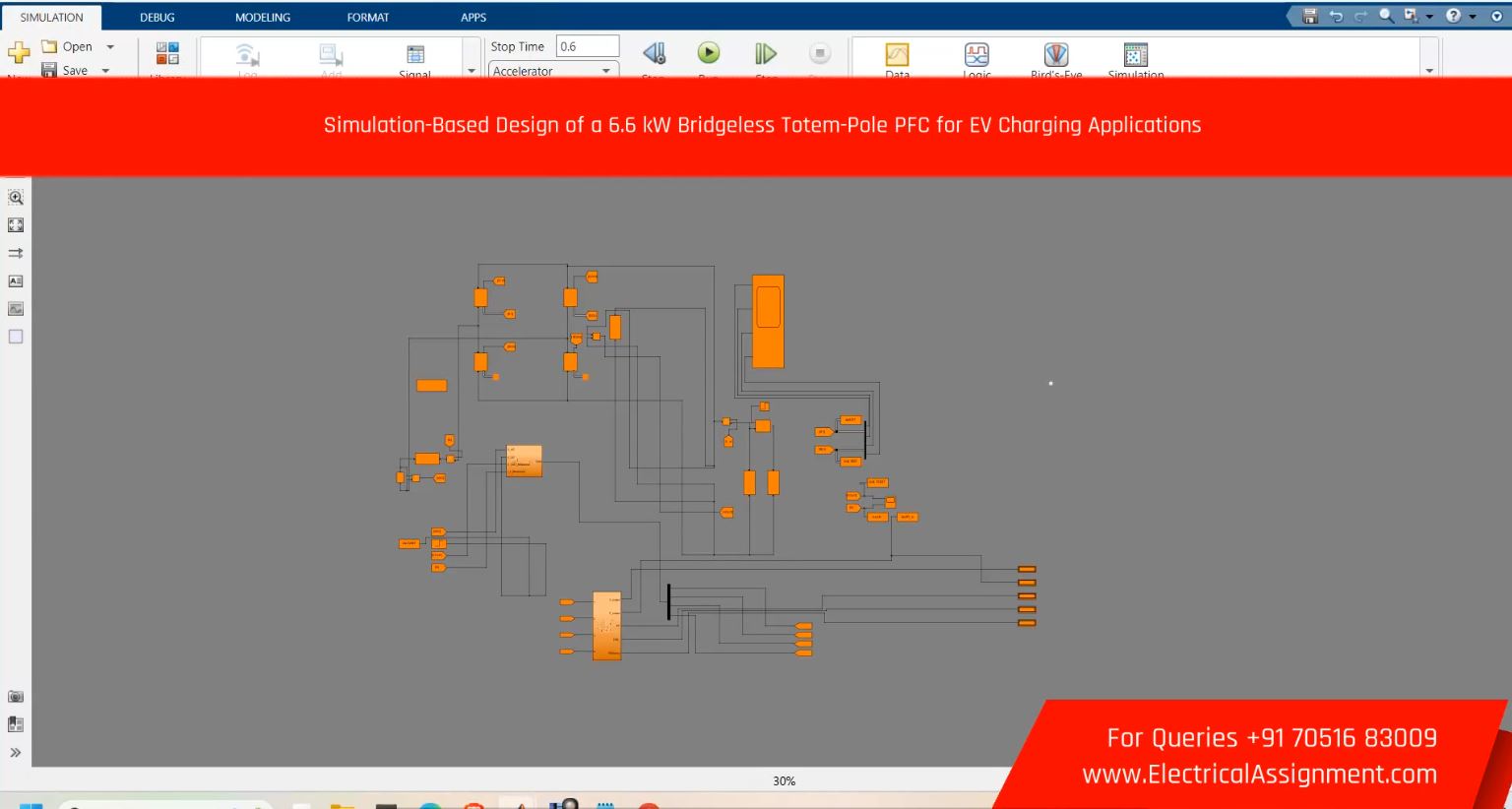
Task: Click the screenshot camera icon in palette
Action: [16, 697]
